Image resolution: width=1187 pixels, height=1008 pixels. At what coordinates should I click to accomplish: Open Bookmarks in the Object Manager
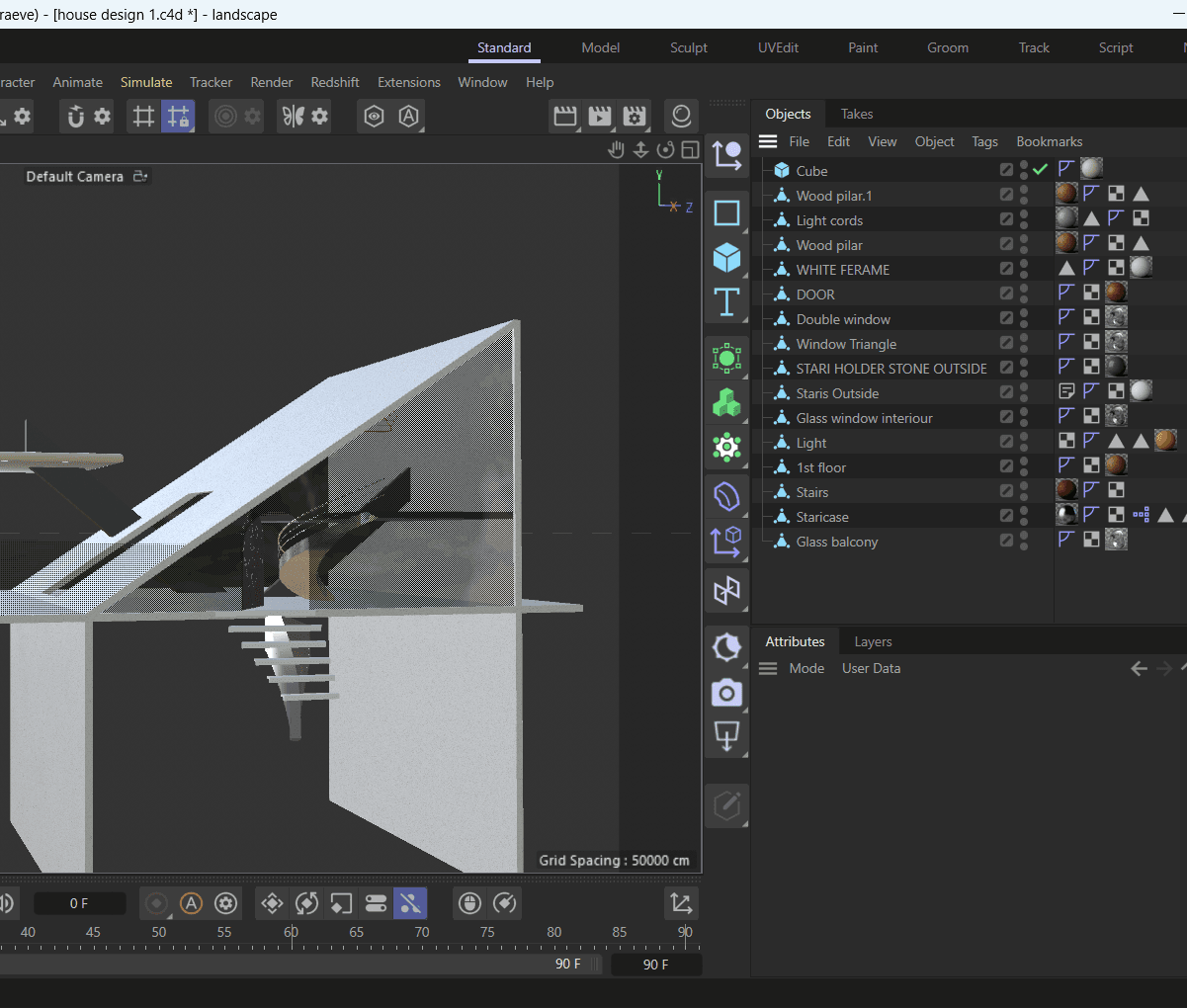tap(1049, 141)
